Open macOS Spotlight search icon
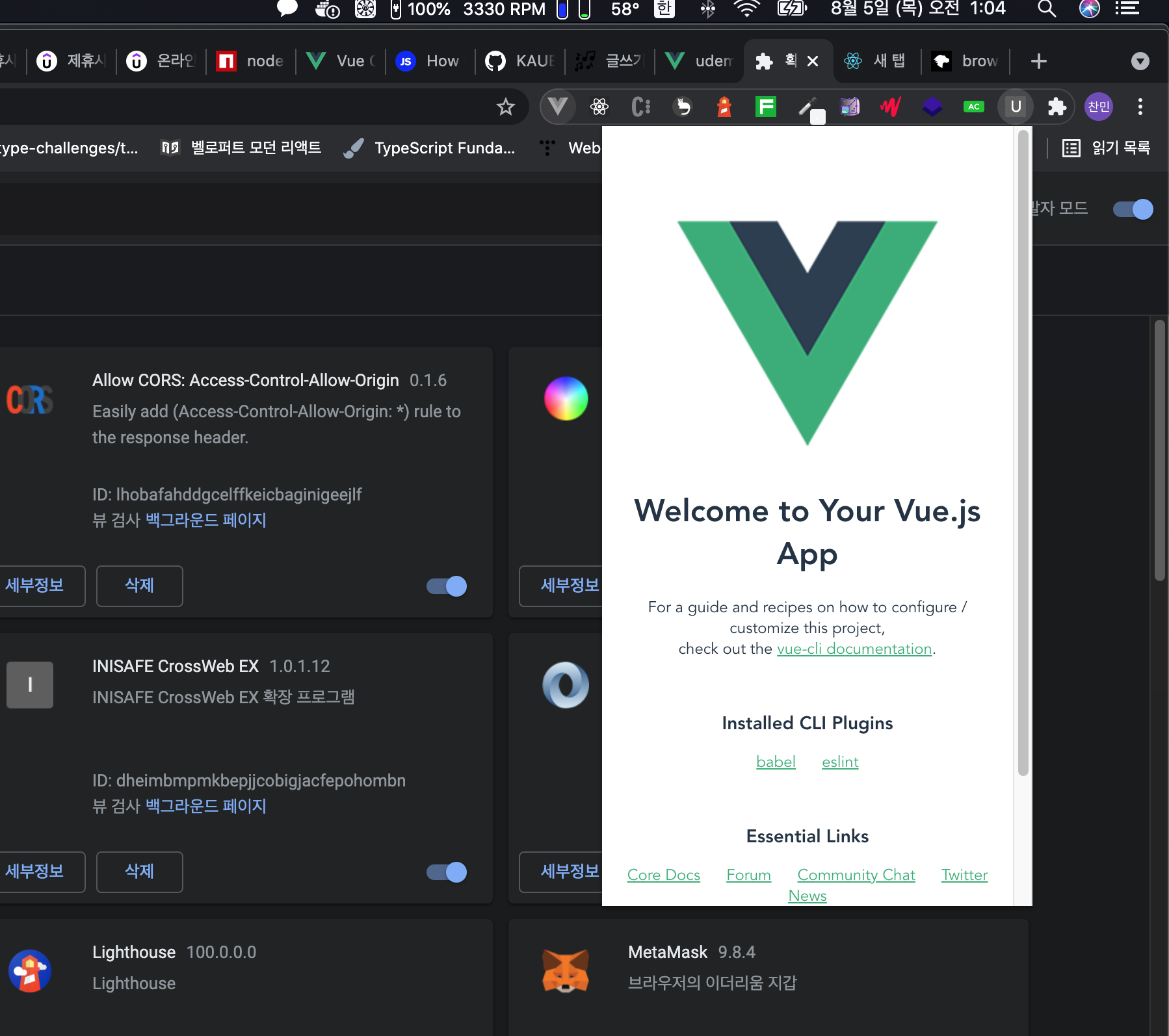The image size is (1169, 1036). tap(1046, 9)
